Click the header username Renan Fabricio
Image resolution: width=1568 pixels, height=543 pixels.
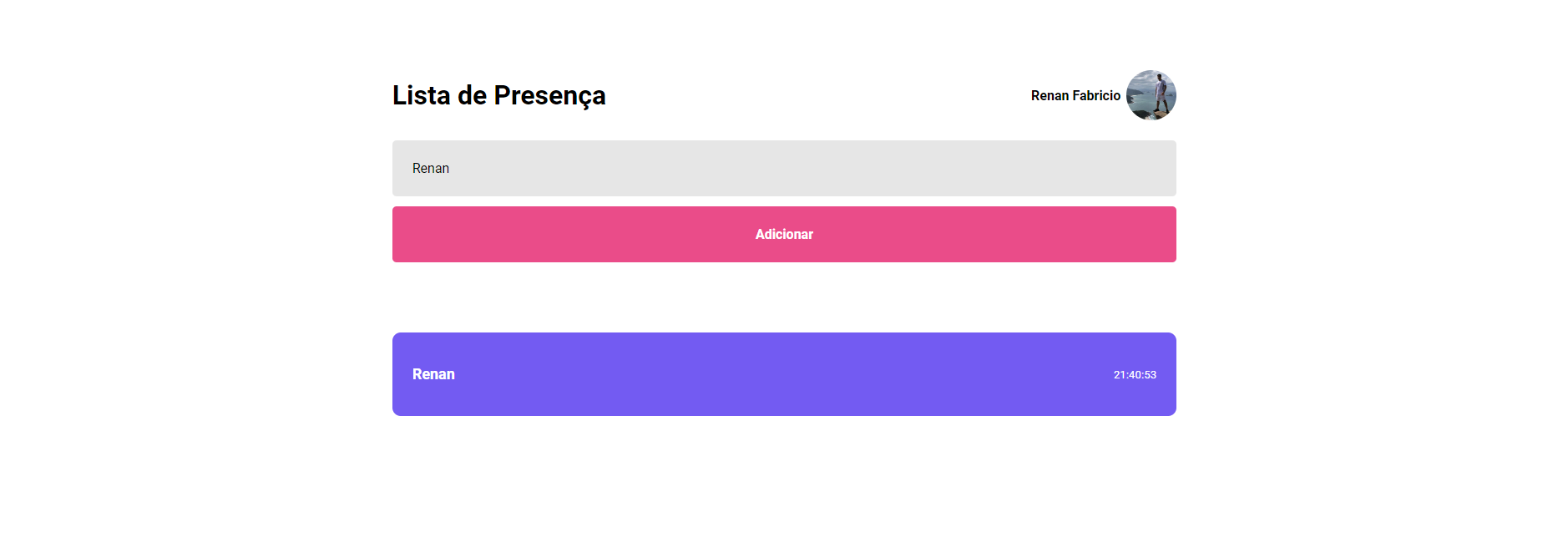click(x=1075, y=95)
